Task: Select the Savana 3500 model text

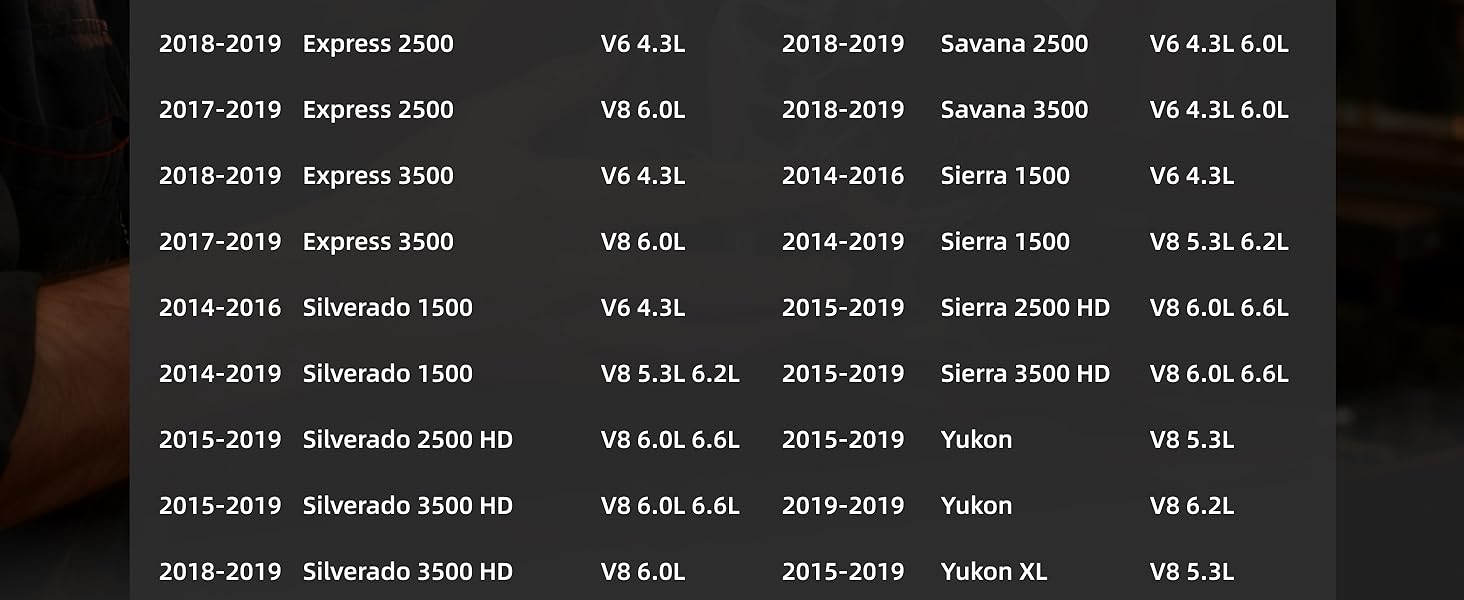Action: pyautogui.click(x=1014, y=110)
